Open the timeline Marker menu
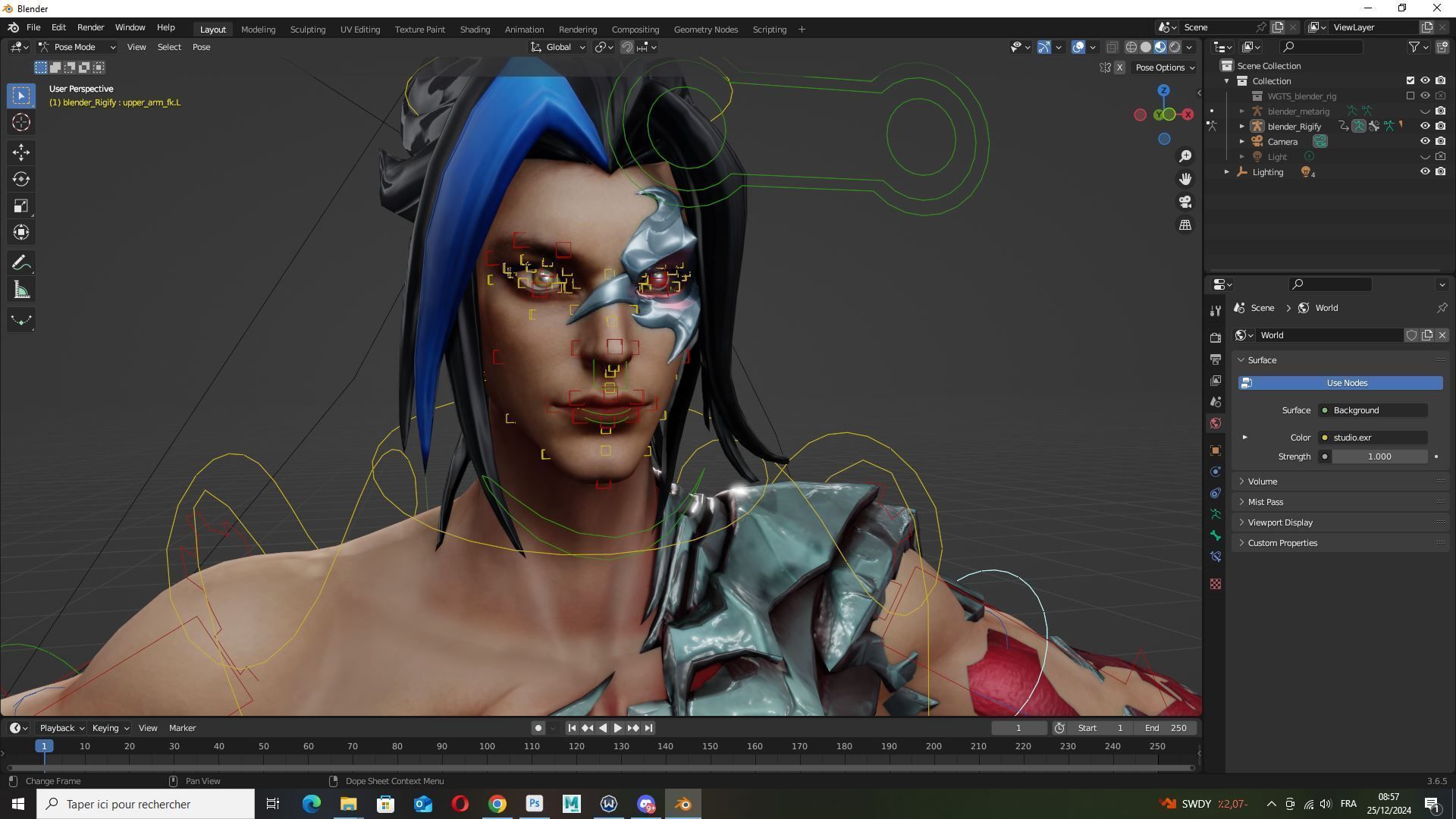1456x819 pixels. click(182, 728)
